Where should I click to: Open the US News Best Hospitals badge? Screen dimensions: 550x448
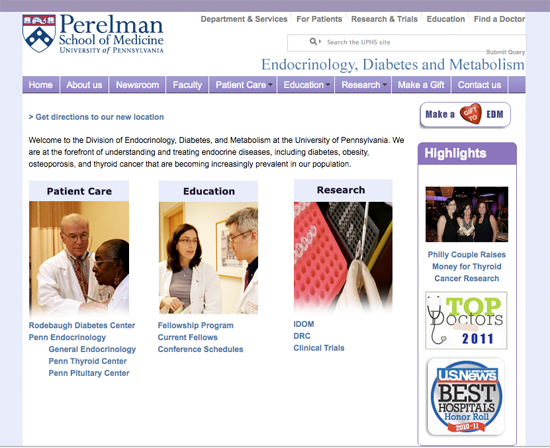(466, 397)
